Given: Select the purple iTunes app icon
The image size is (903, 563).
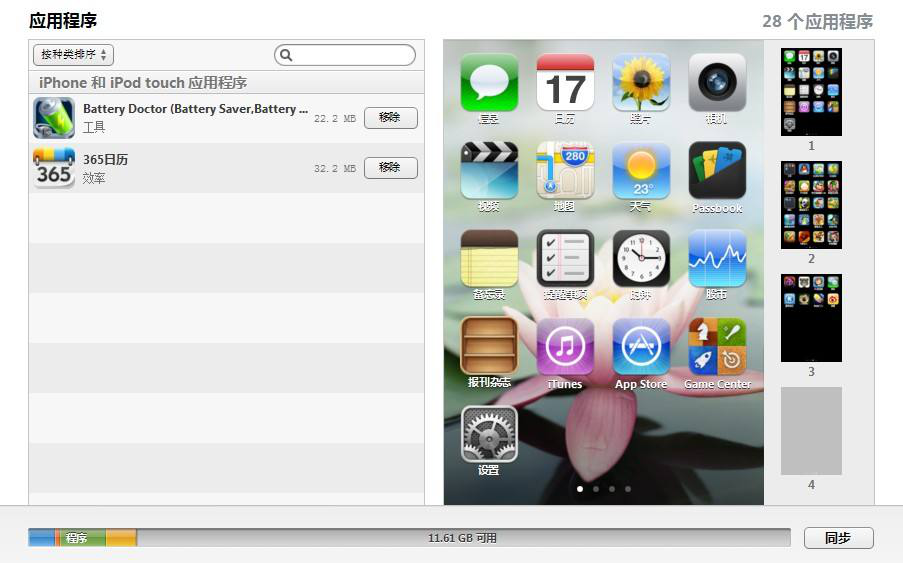Looking at the screenshot, I should pyautogui.click(x=565, y=347).
